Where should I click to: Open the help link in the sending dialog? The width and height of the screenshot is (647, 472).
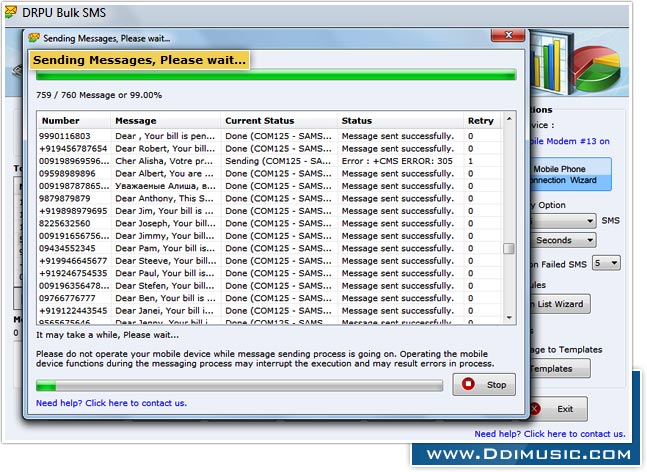click(111, 403)
